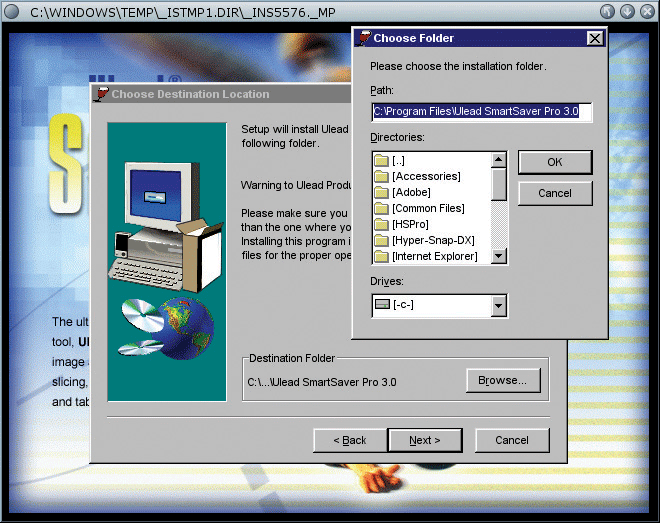Select the [Hyper-Snap-DX] directory entry
The image size is (660, 523).
coord(433,240)
